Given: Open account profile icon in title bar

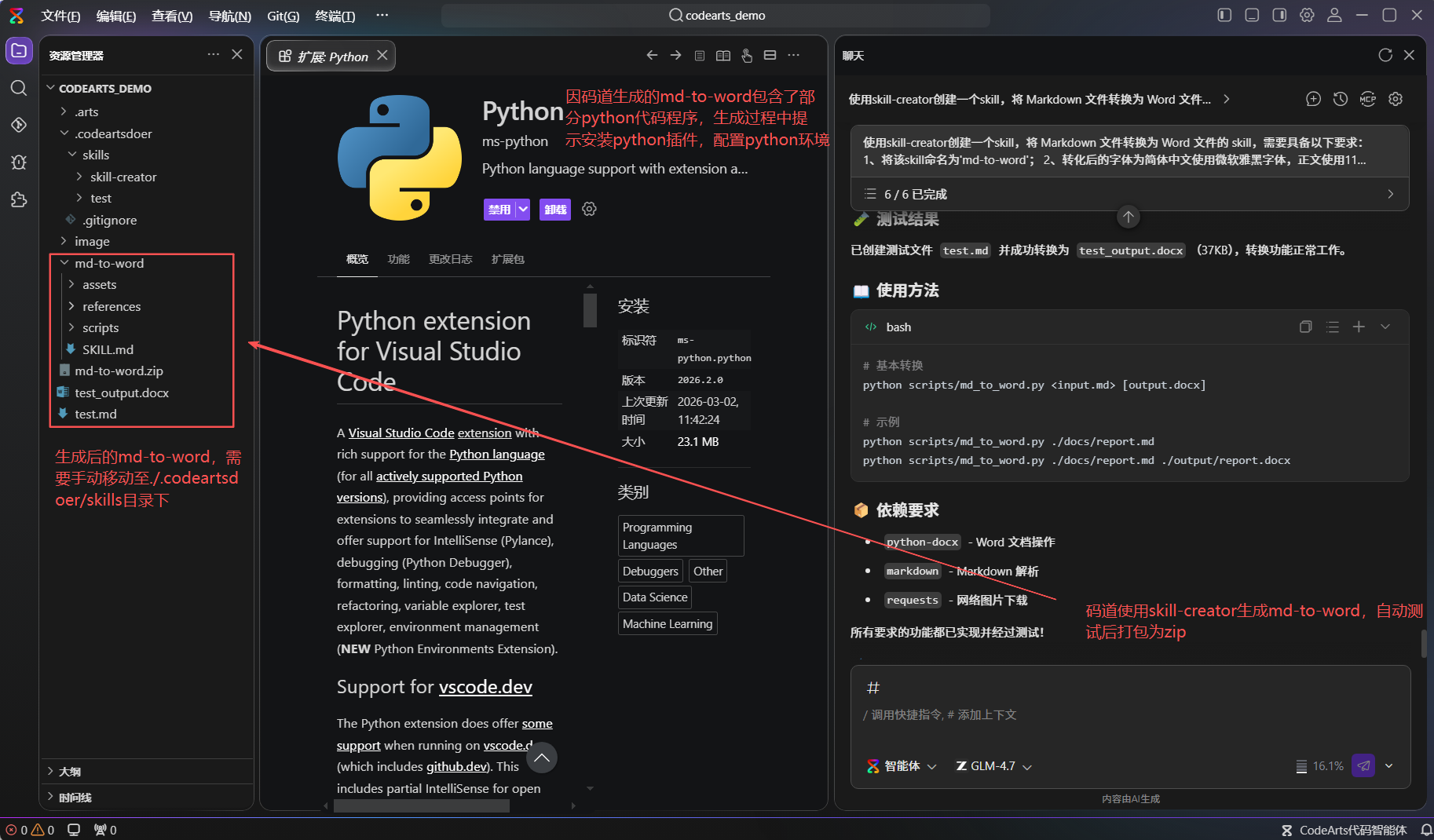Looking at the screenshot, I should (1334, 15).
